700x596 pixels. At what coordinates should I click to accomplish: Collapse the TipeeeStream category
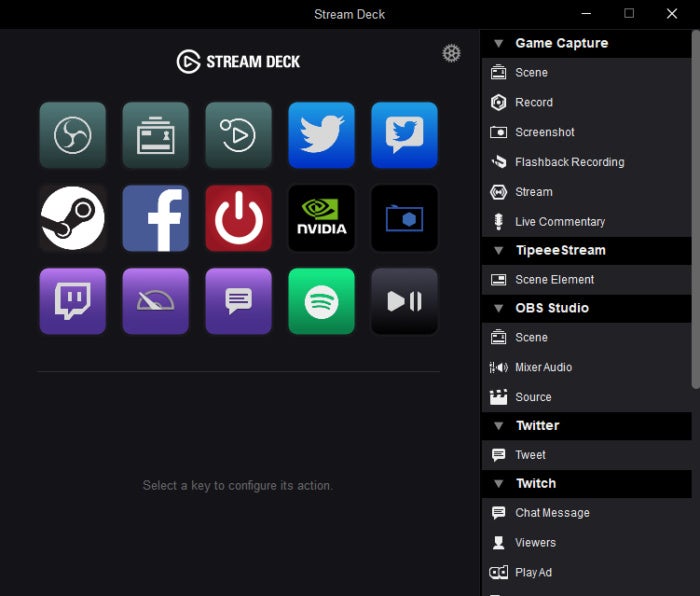coord(499,250)
